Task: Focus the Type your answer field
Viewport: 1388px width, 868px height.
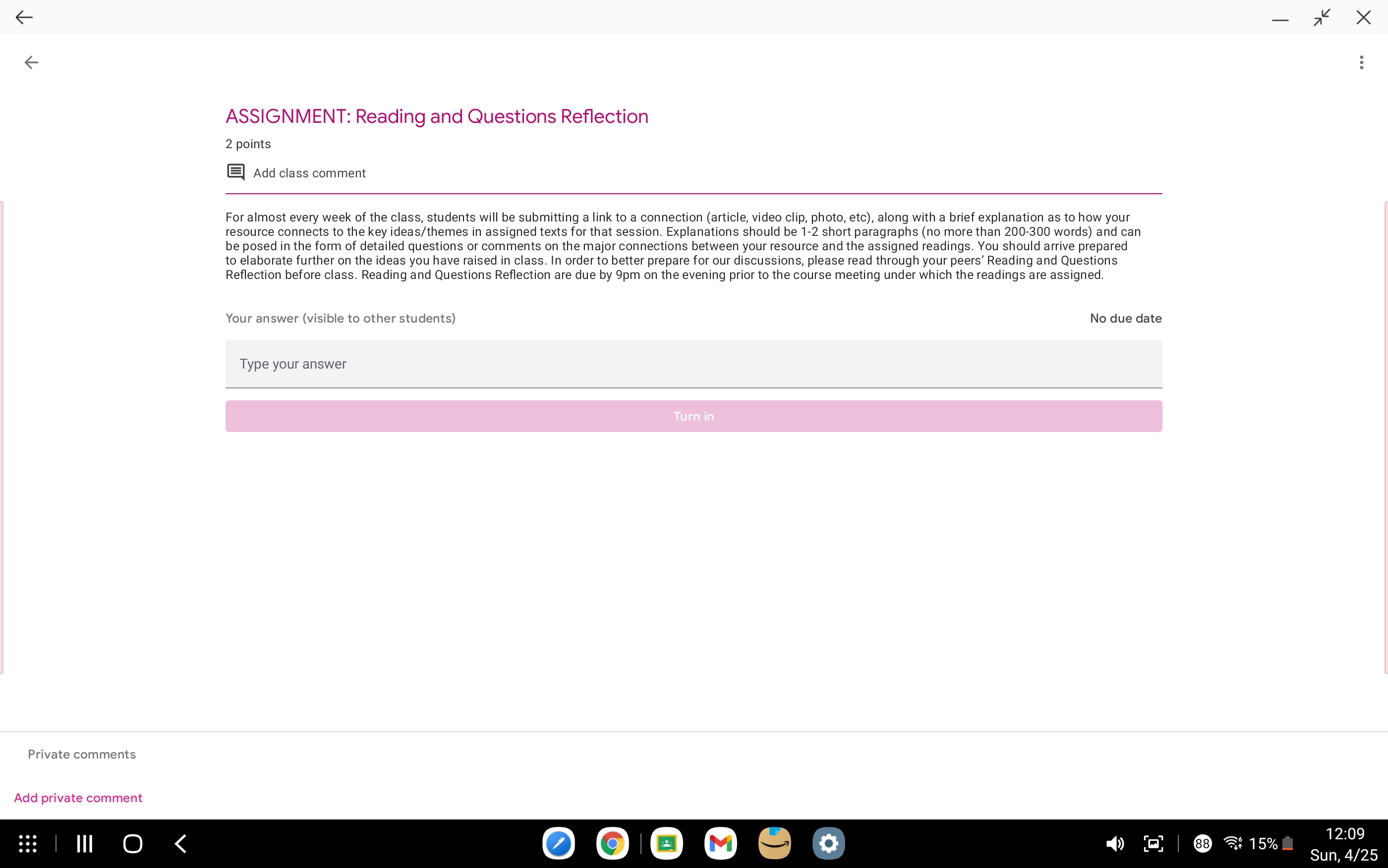Action: pos(693,364)
